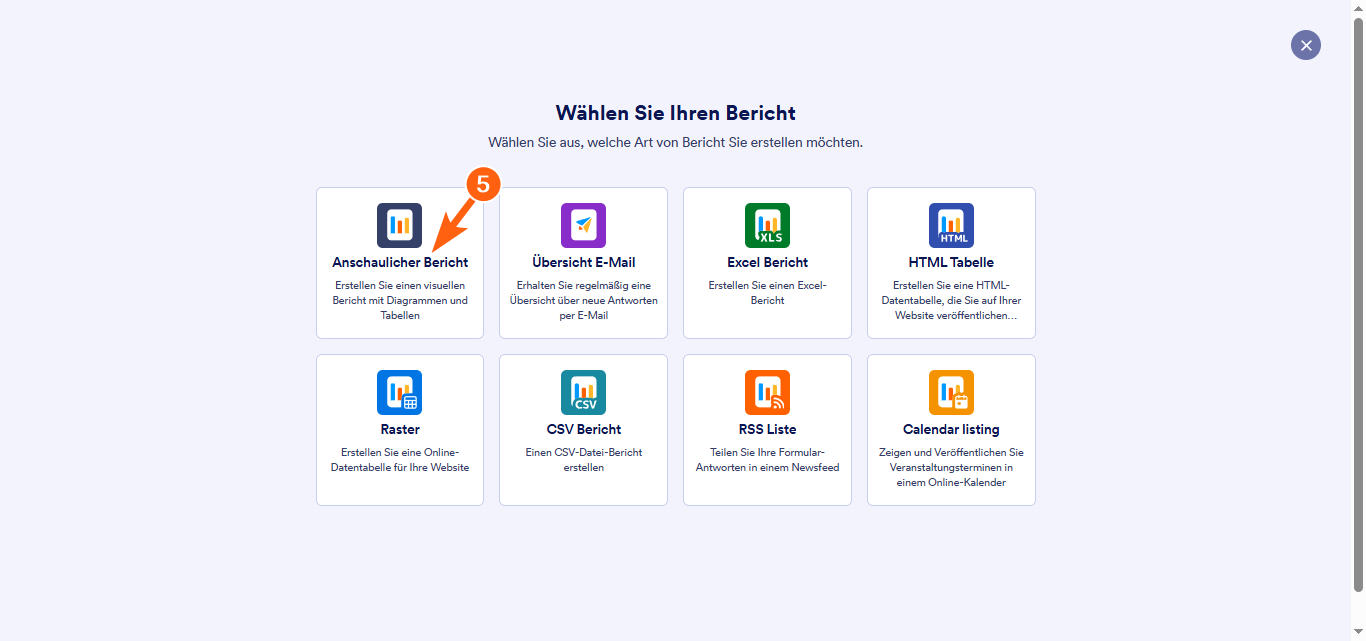Choose the HTML Tabelle title

951,263
